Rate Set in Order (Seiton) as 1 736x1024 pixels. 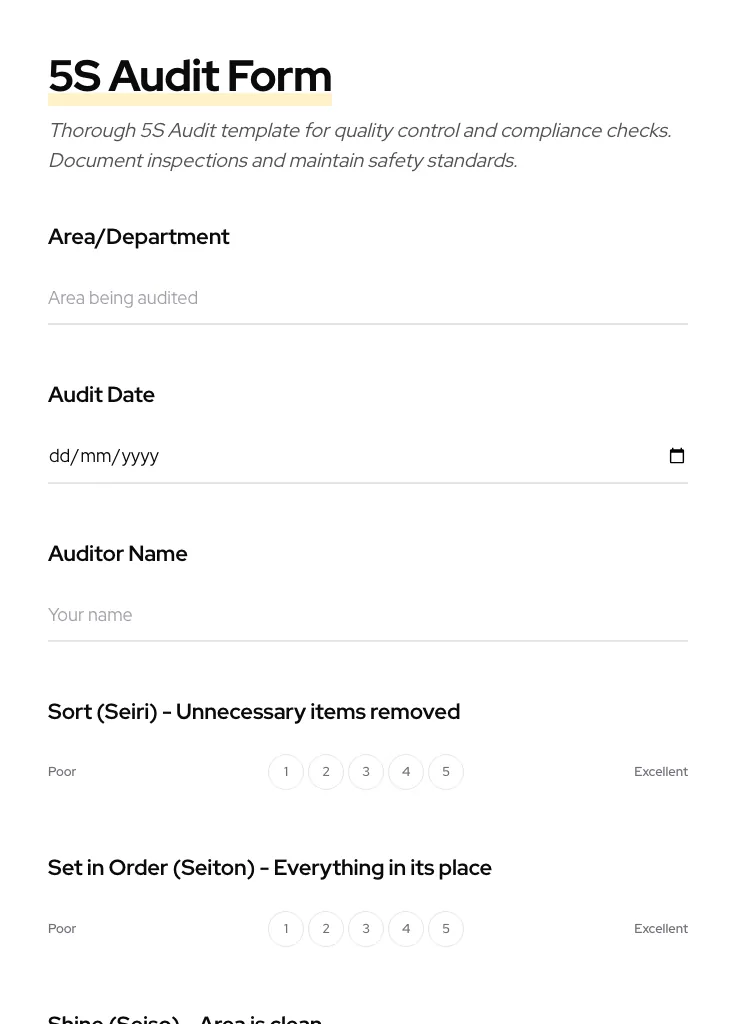[286, 928]
